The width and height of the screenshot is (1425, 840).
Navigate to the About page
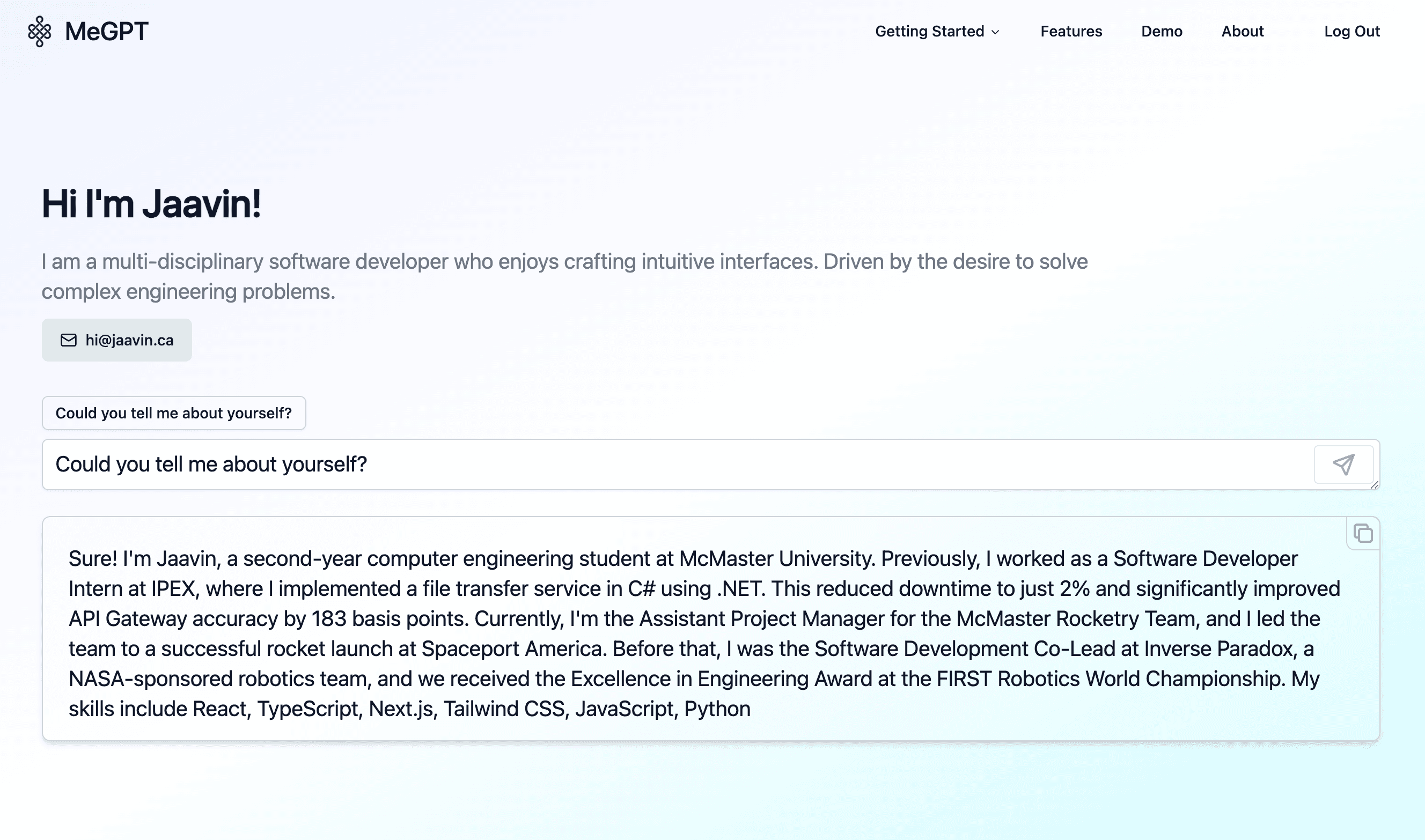tap(1242, 31)
